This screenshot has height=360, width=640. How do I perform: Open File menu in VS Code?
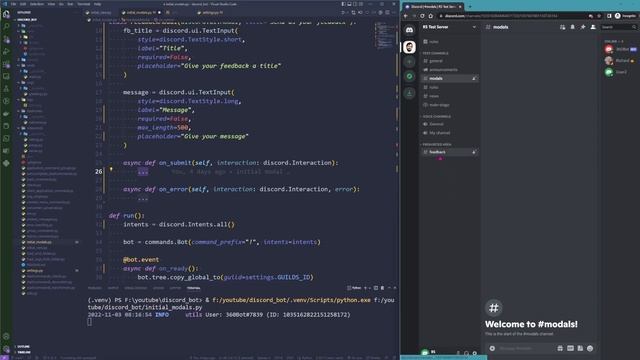pyautogui.click(x=13, y=4)
